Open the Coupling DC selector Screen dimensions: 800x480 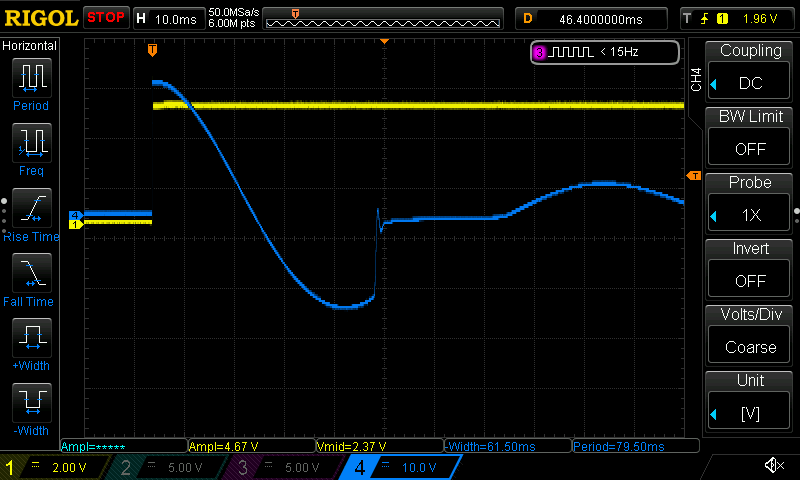(x=749, y=83)
